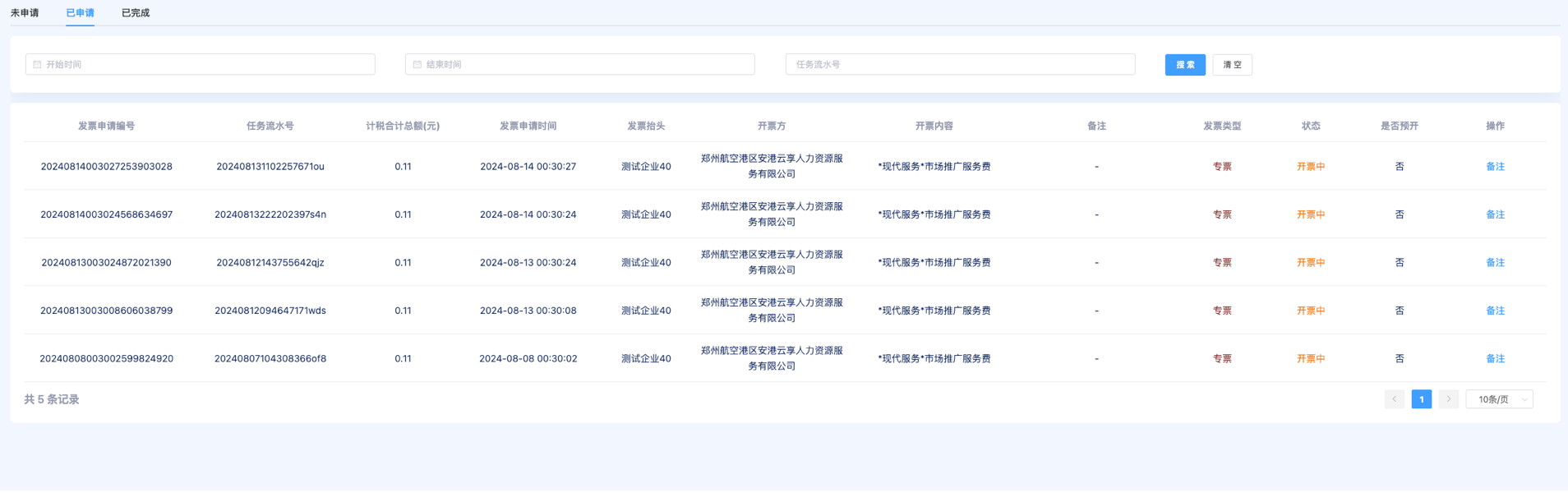The width and height of the screenshot is (1568, 493).
Task: Open the 结束时间 date picker field
Action: pyautogui.click(x=585, y=65)
